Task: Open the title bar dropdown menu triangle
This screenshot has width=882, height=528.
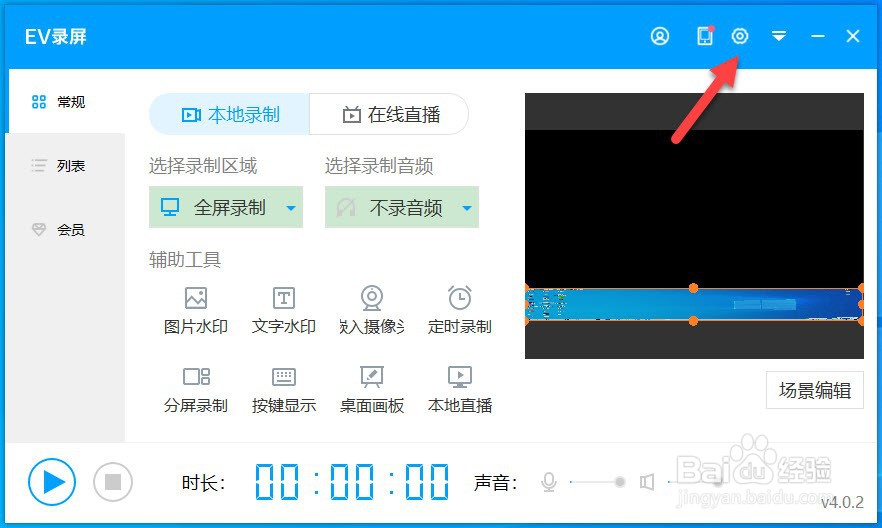Action: pyautogui.click(x=779, y=37)
